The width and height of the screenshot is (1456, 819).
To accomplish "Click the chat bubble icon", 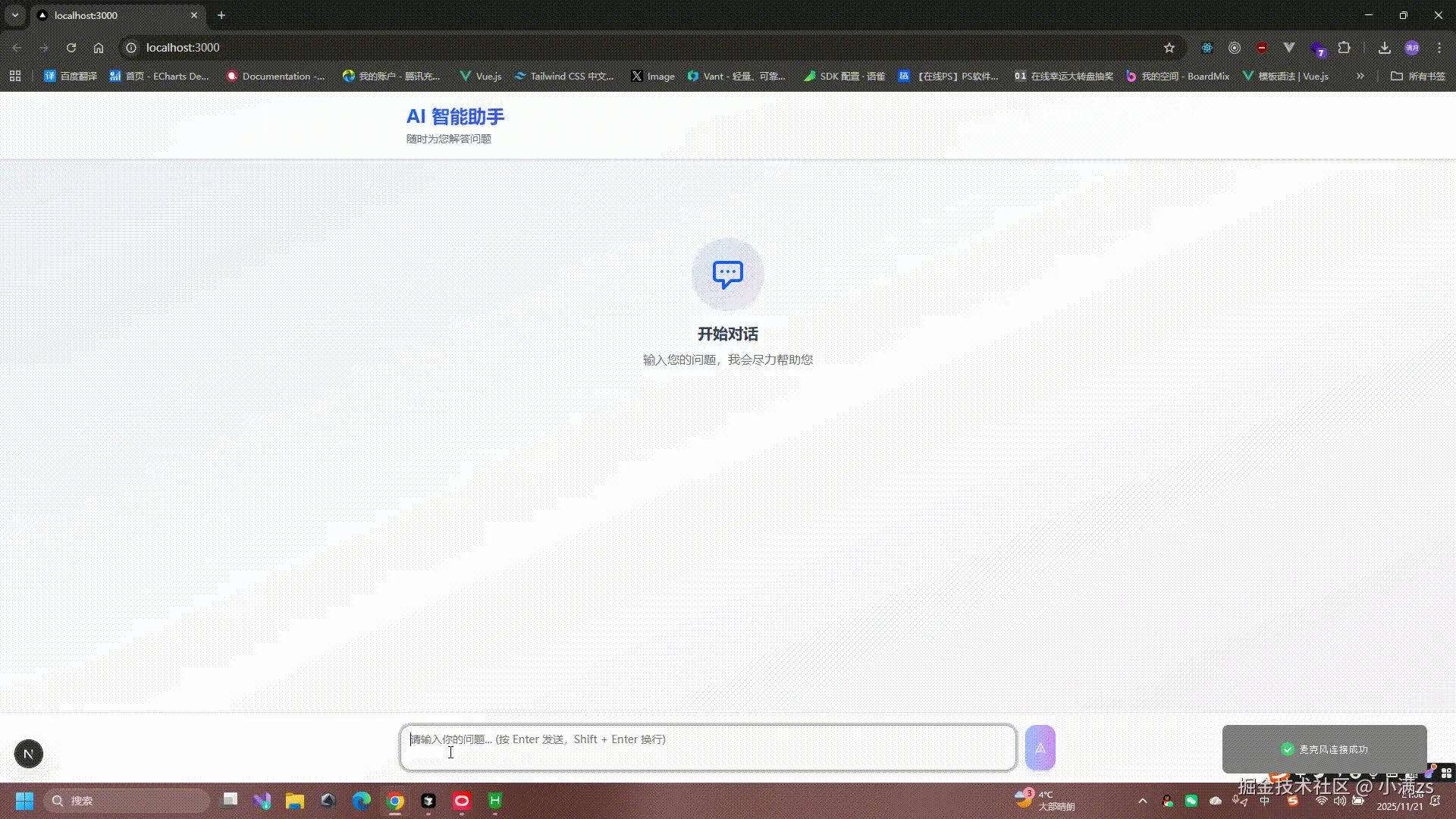I will (x=727, y=274).
